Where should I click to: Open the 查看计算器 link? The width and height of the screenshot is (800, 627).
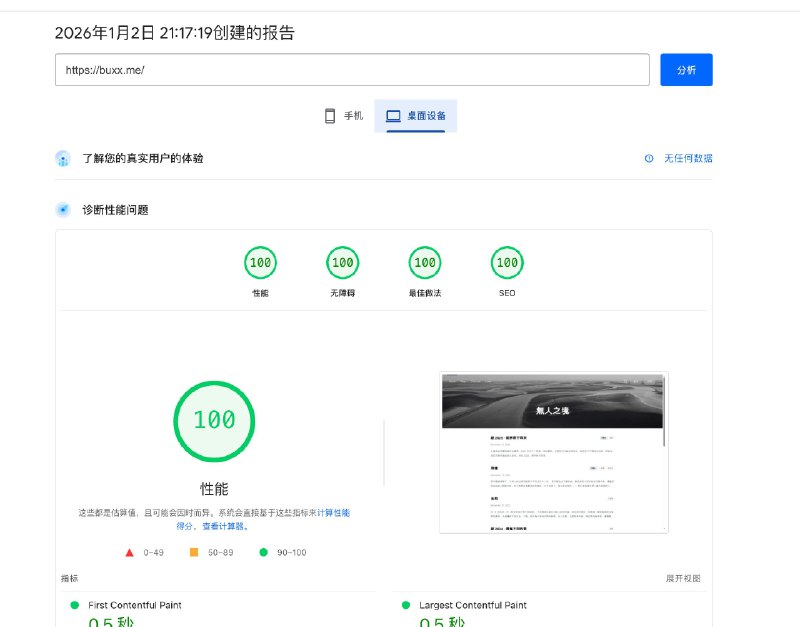point(225,526)
